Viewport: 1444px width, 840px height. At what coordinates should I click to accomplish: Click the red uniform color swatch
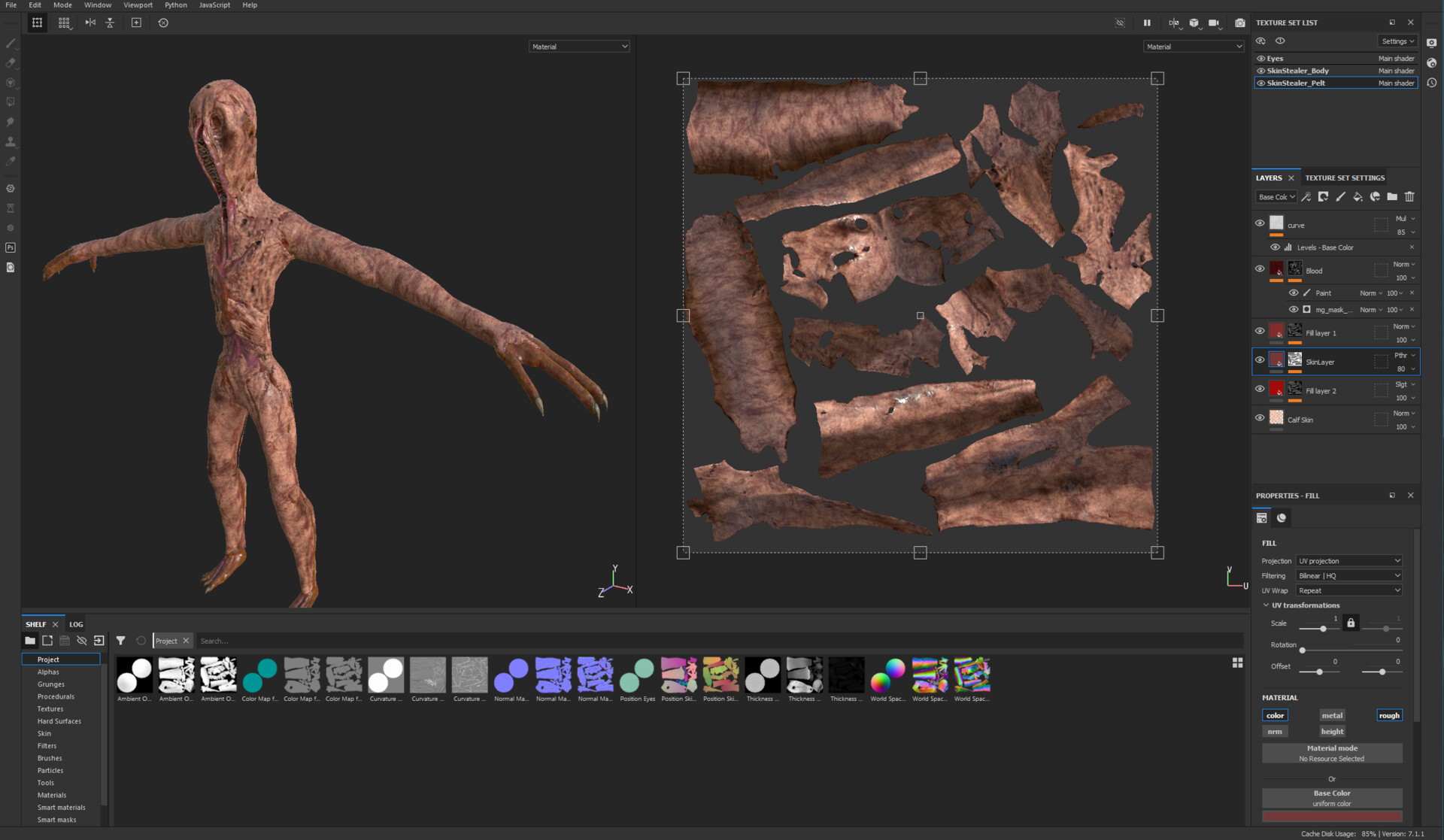[1332, 816]
